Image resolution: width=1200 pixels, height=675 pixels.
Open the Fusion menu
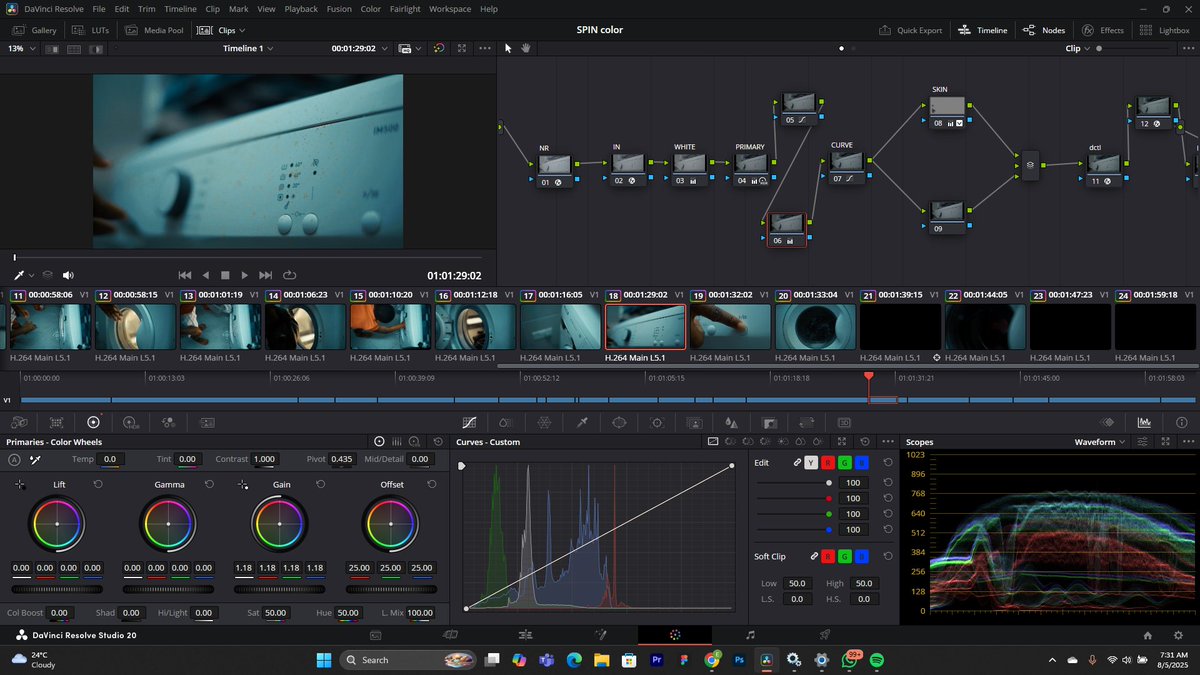(339, 8)
